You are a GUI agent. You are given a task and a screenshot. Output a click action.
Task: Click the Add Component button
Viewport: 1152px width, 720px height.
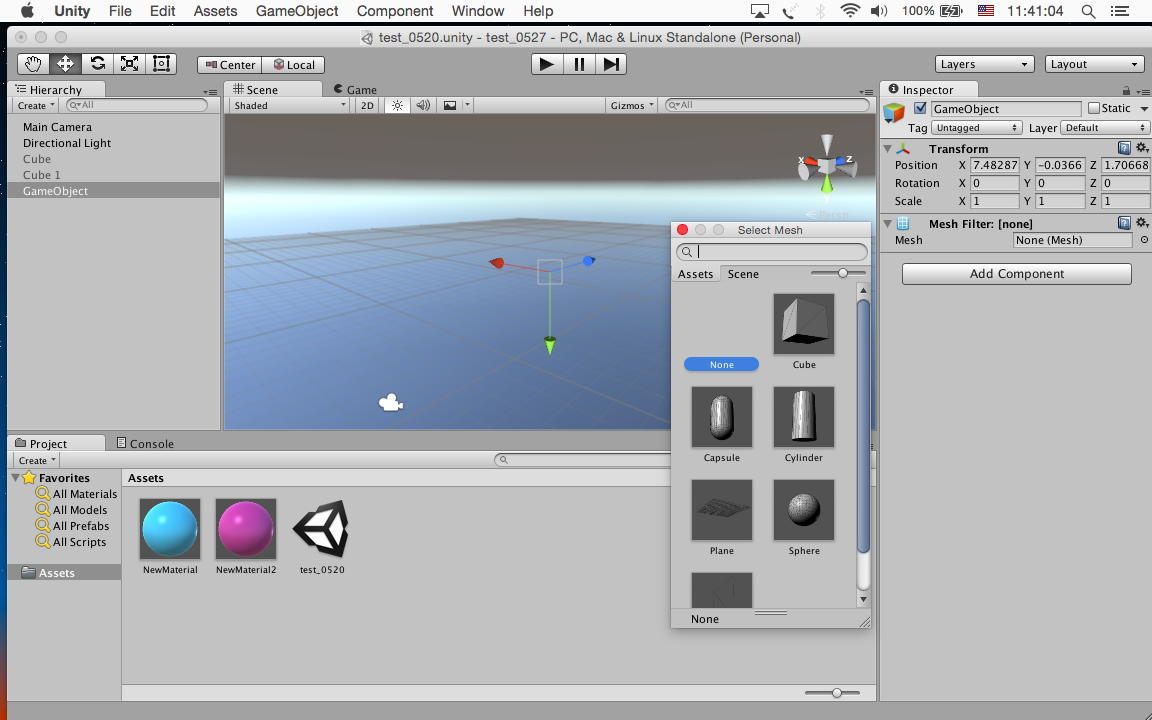pyautogui.click(x=1016, y=274)
